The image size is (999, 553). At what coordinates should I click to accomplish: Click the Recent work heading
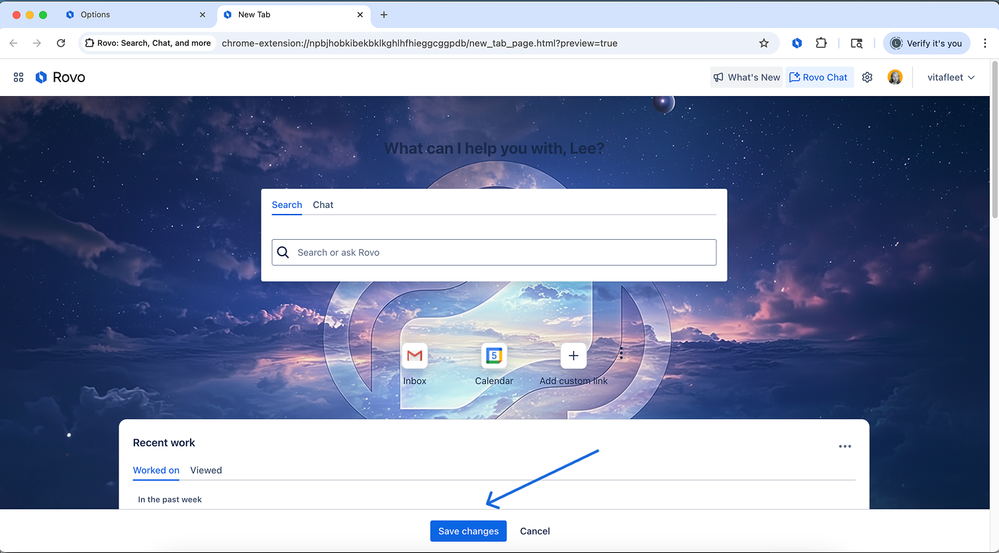coord(164,443)
